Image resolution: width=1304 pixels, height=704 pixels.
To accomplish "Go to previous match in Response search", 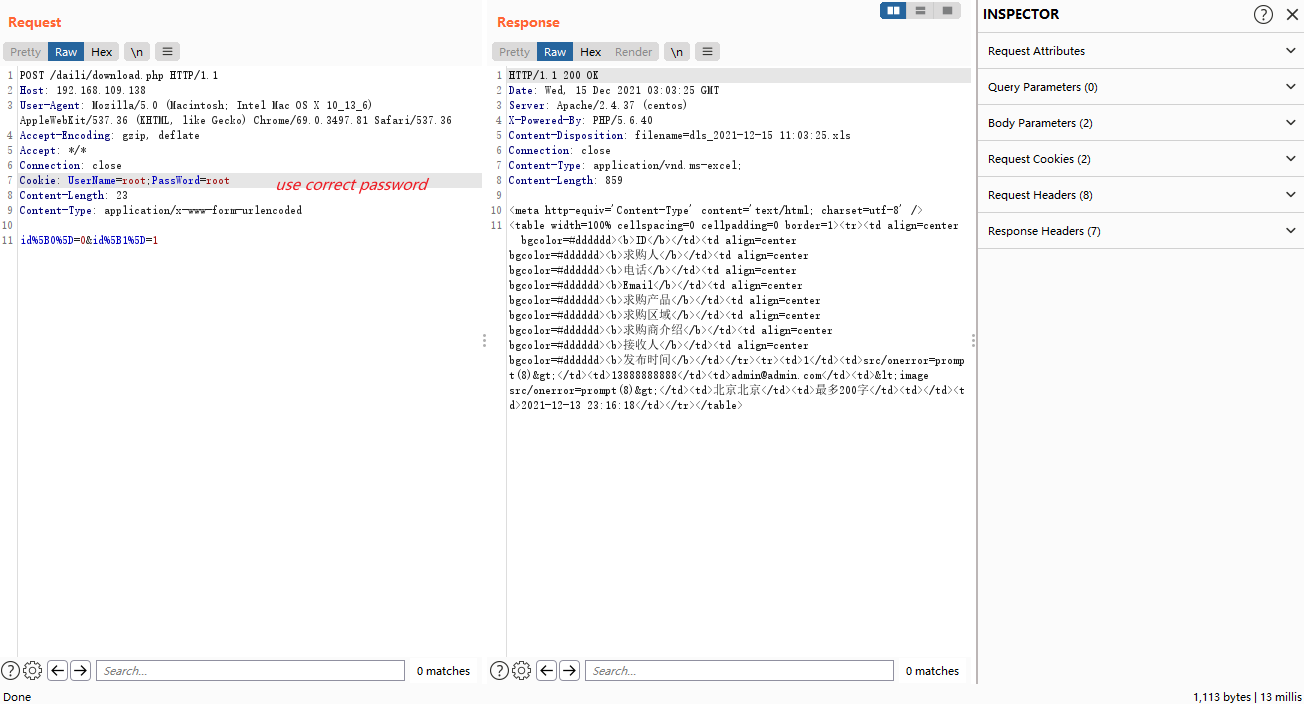I will pyautogui.click(x=547, y=671).
